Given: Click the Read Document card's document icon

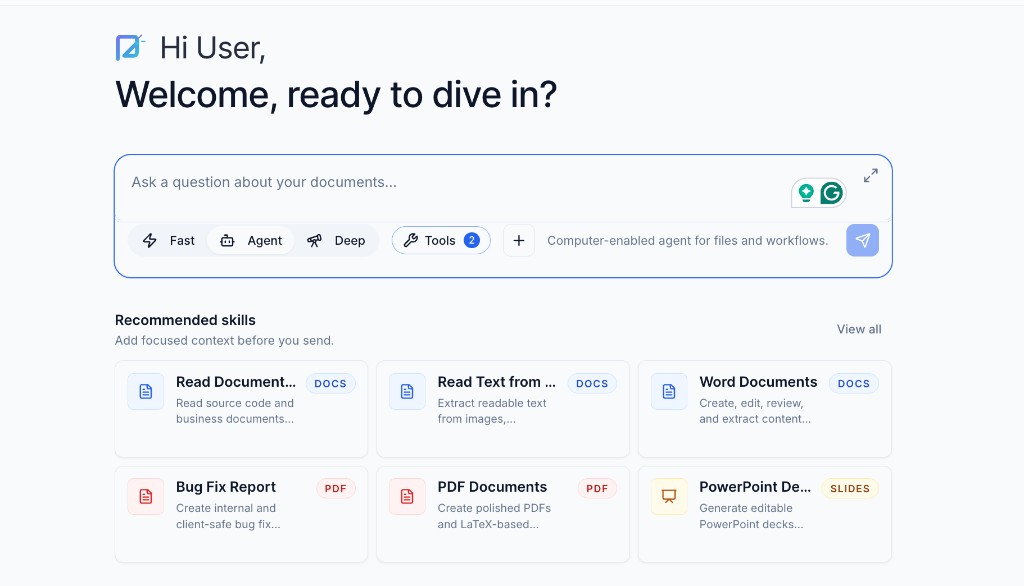Looking at the screenshot, I should click(x=146, y=391).
